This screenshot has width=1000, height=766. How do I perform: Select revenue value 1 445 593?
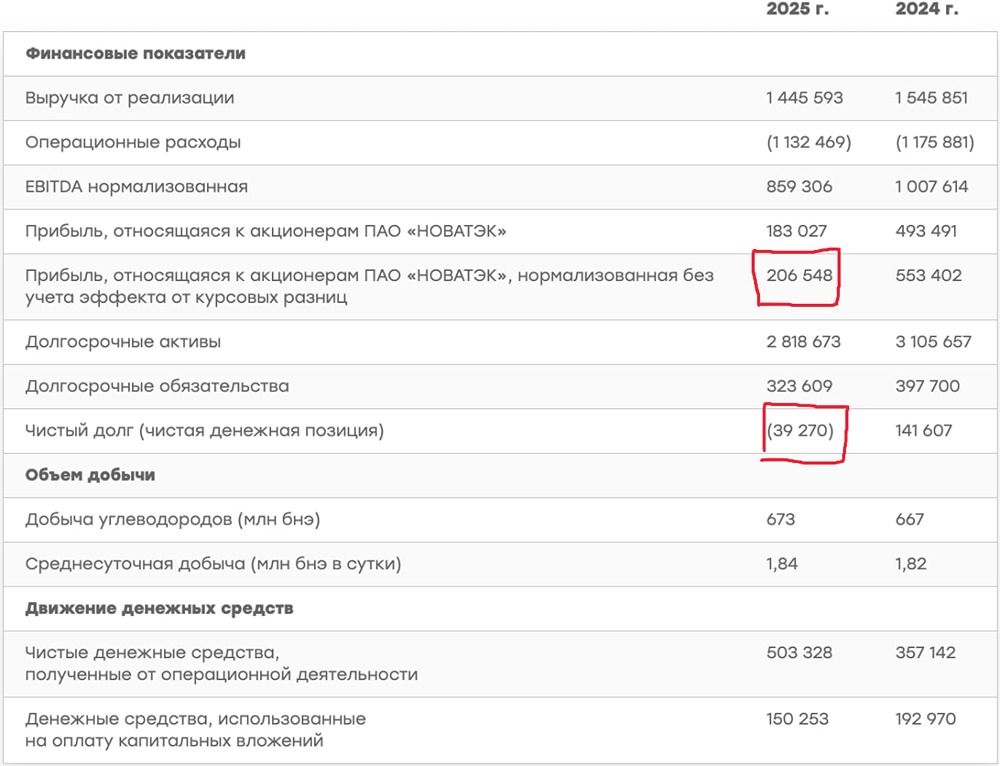[804, 98]
